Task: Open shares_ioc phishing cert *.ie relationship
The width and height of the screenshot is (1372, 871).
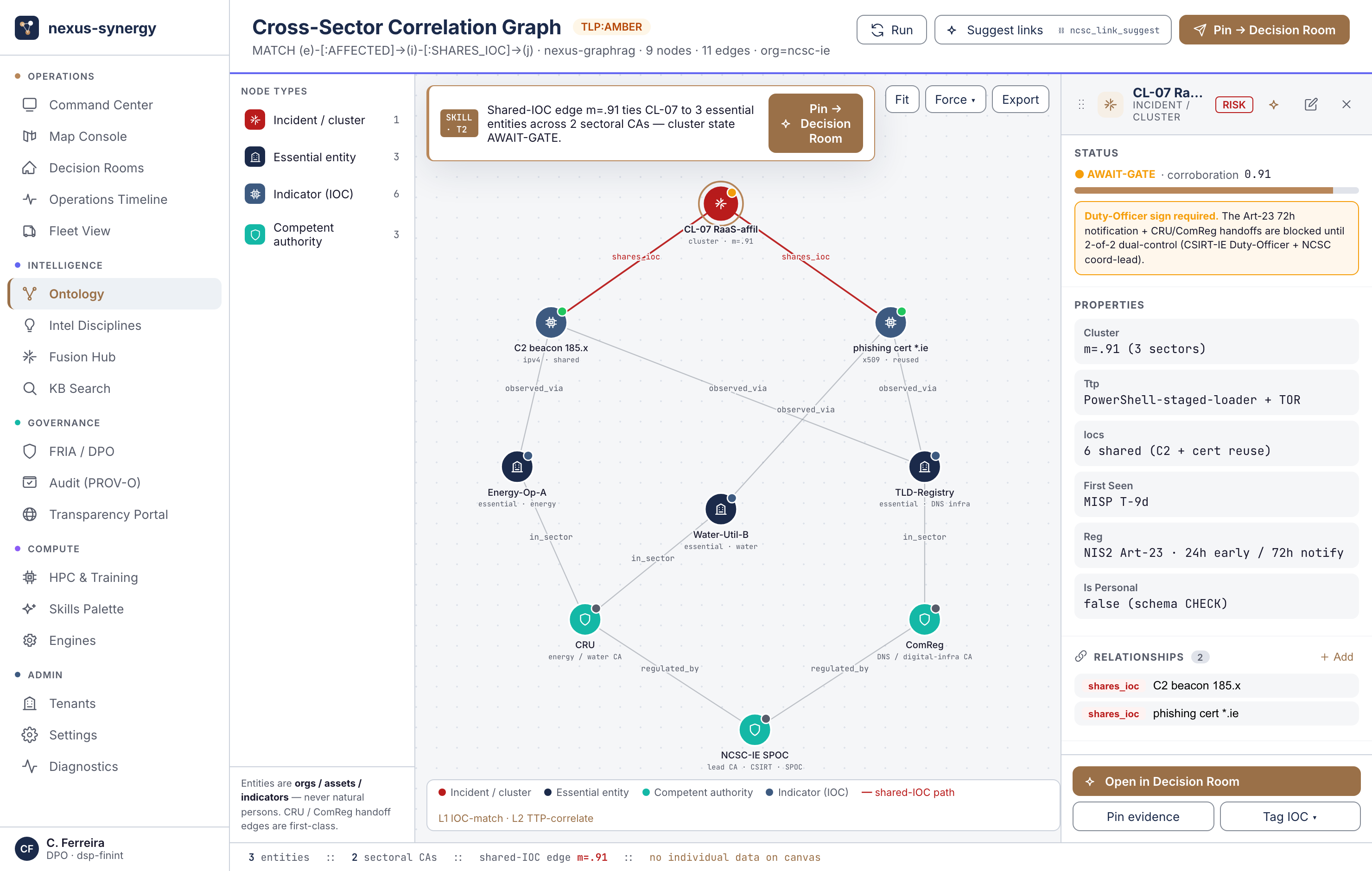Action: (1216, 713)
